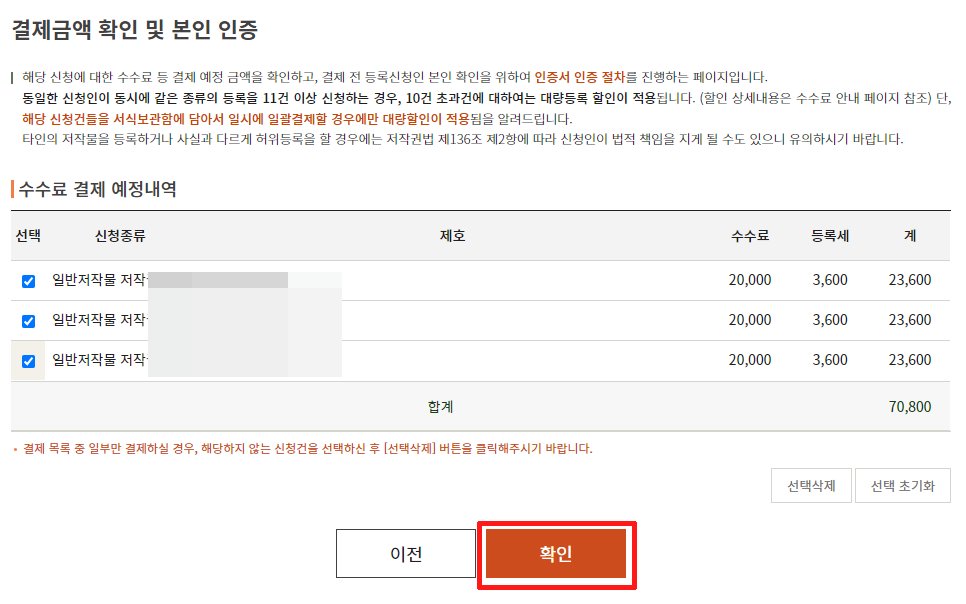Image resolution: width=966 pixels, height=604 pixels.
Task: Click the third row's 23,600 total
Action: 910,361
